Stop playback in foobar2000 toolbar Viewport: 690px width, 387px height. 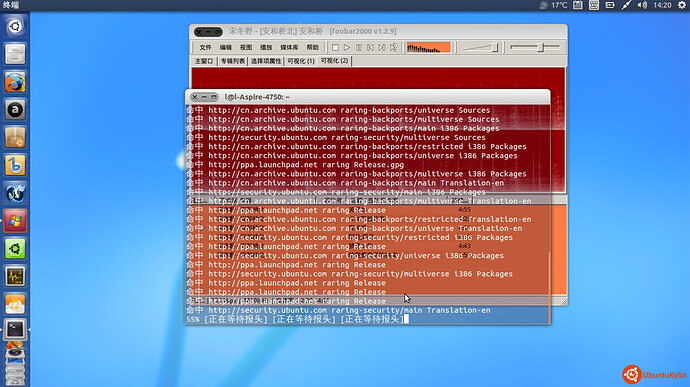point(335,48)
